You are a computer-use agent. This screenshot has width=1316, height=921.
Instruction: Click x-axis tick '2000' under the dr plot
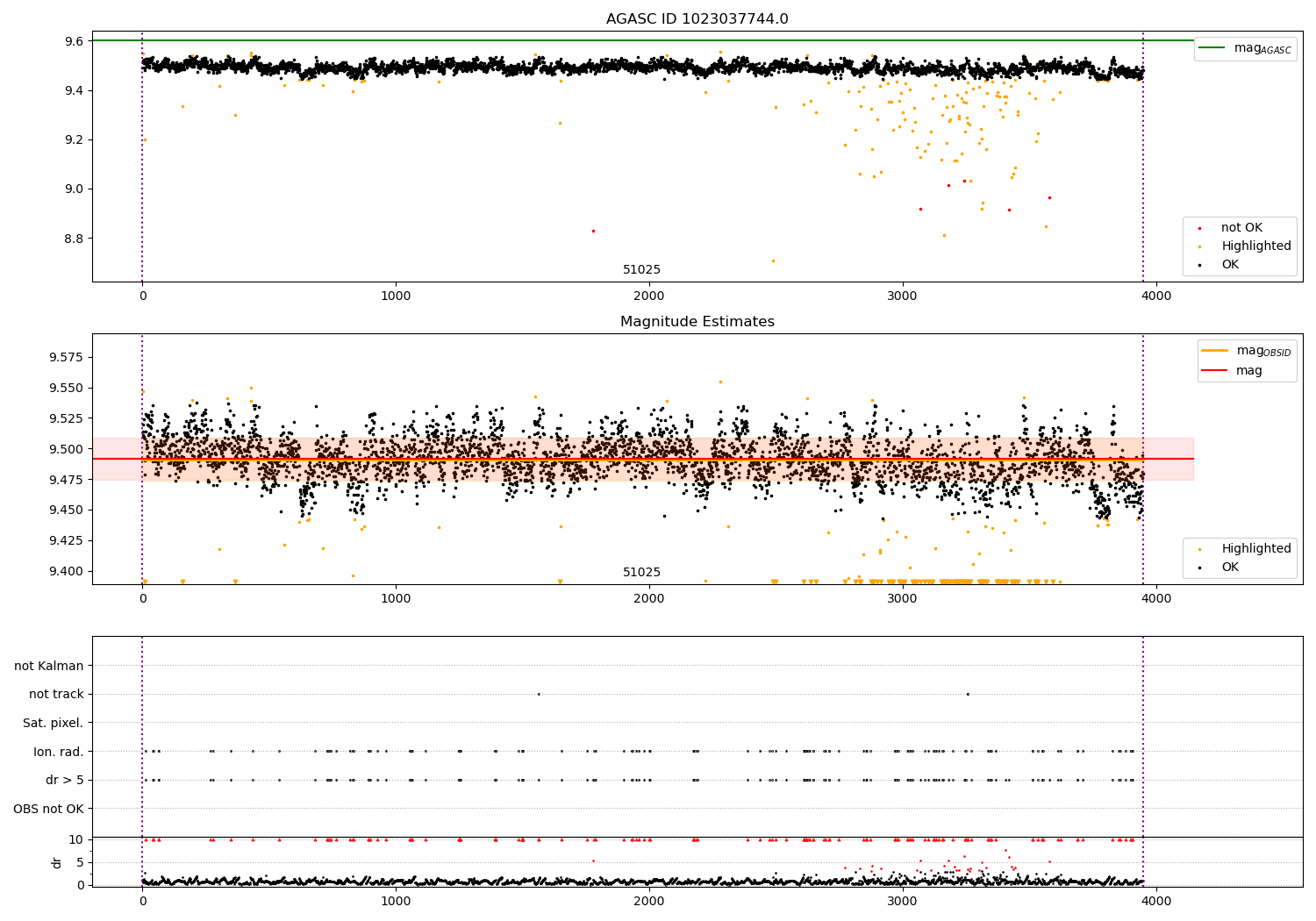tap(649, 902)
